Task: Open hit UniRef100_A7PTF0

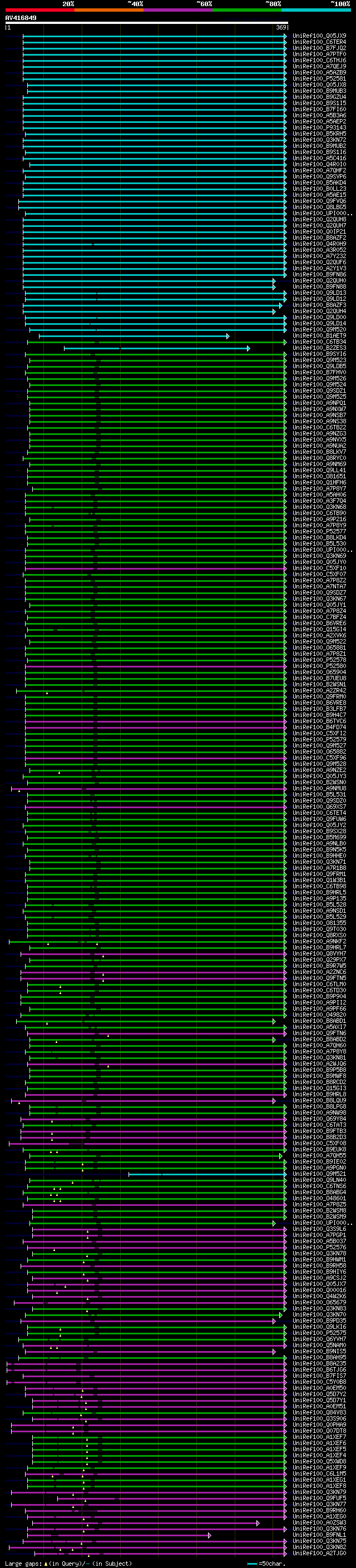Action: coord(319,54)
